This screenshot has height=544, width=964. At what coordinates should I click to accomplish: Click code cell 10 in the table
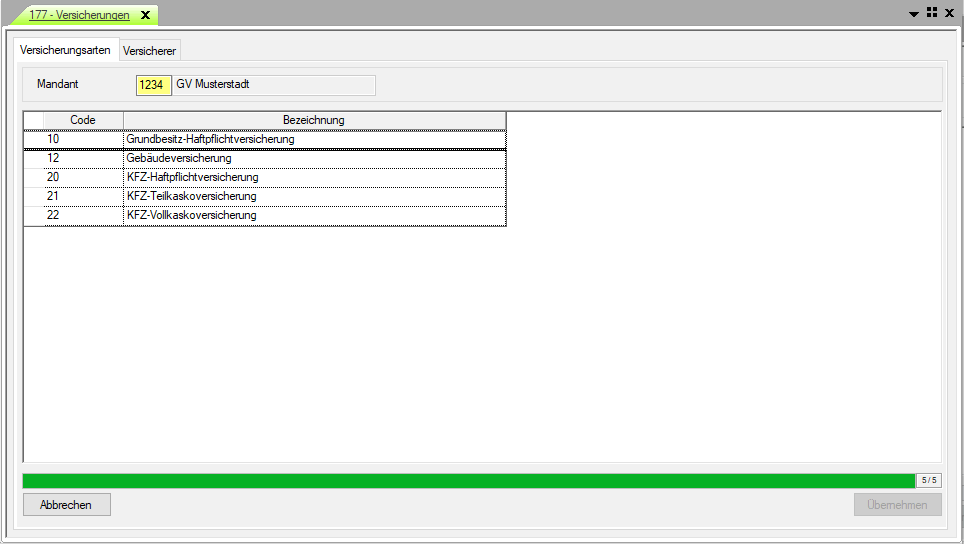coord(83,139)
